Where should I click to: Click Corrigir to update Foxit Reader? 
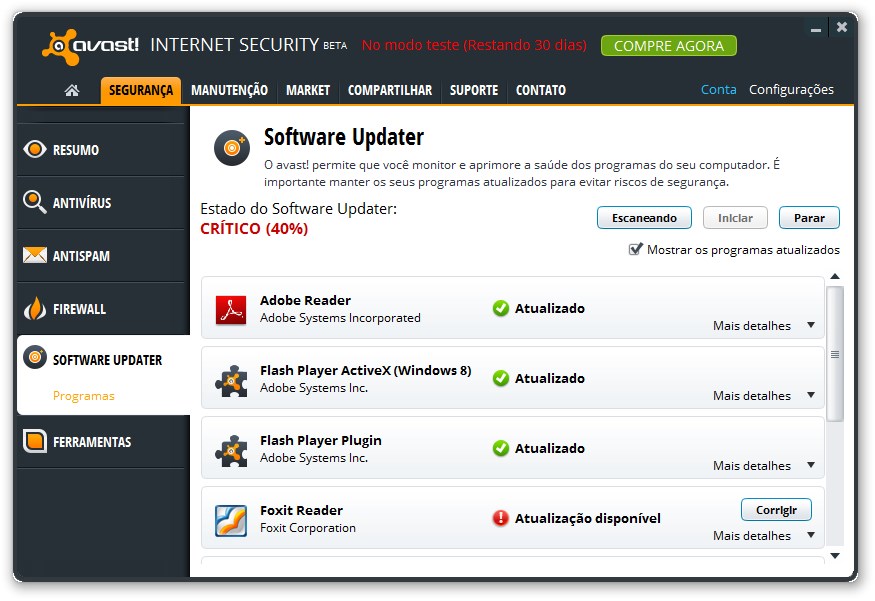776,509
